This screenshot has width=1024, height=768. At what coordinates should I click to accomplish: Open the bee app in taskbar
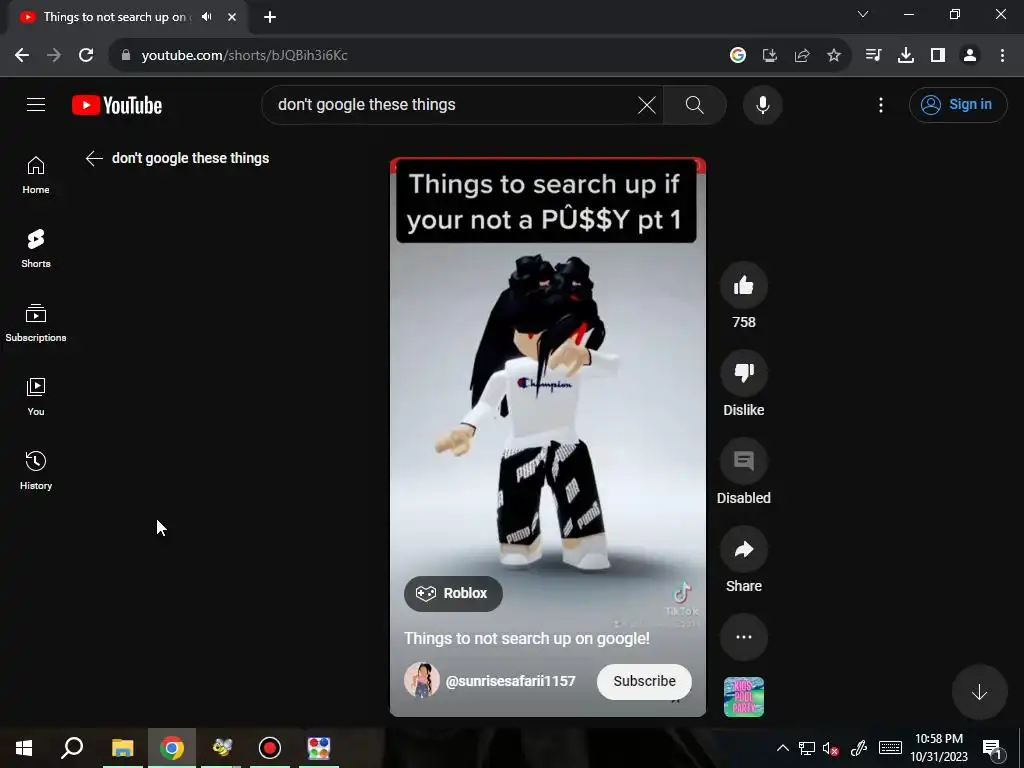coord(221,748)
